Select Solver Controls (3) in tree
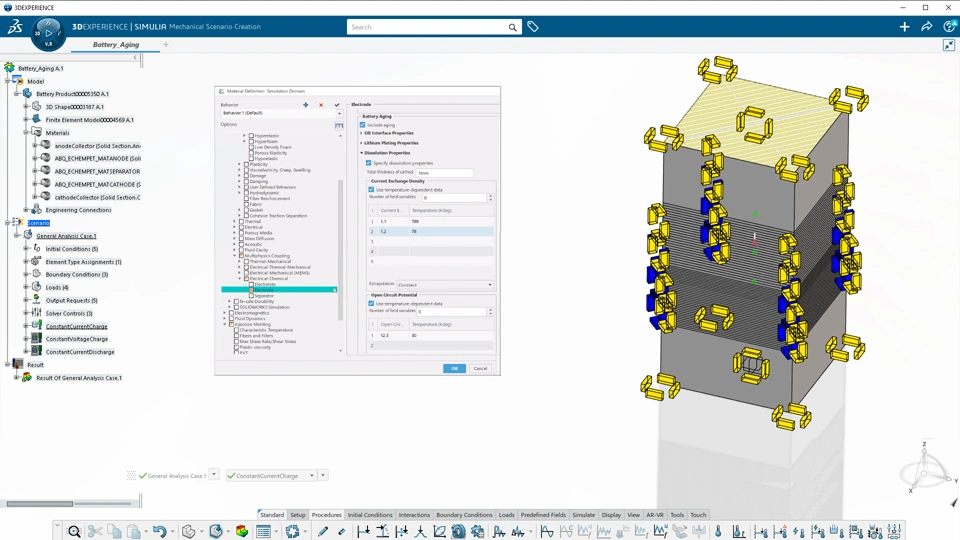This screenshot has width=960, height=540. (69, 313)
